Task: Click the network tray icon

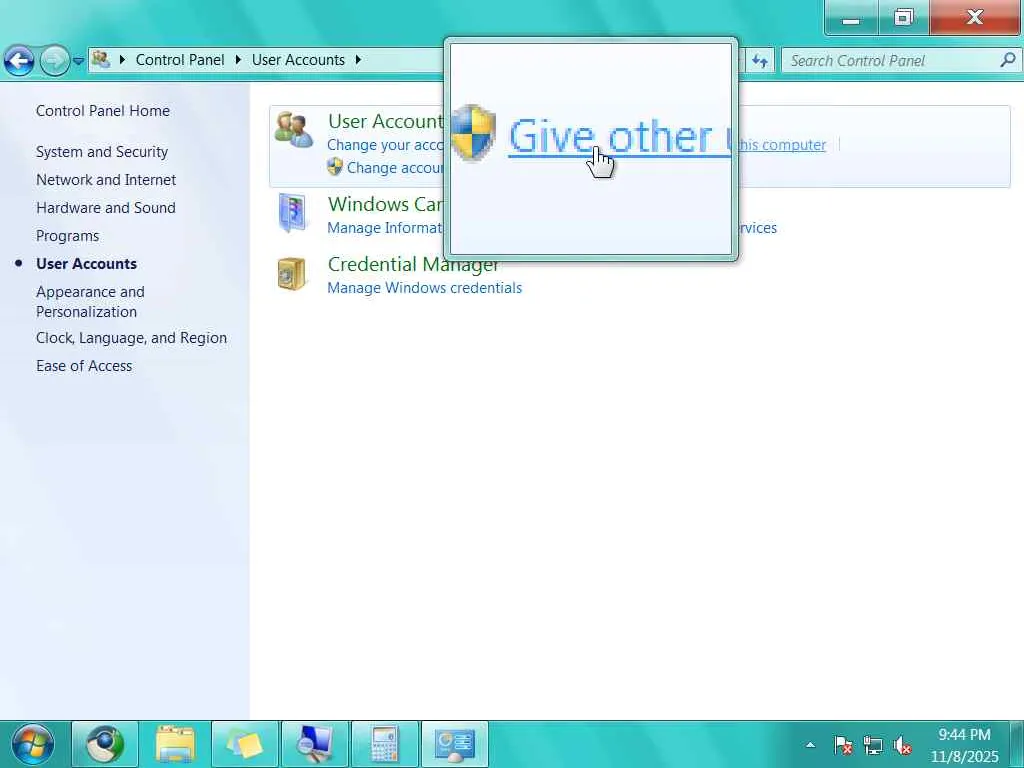Action: (x=872, y=744)
